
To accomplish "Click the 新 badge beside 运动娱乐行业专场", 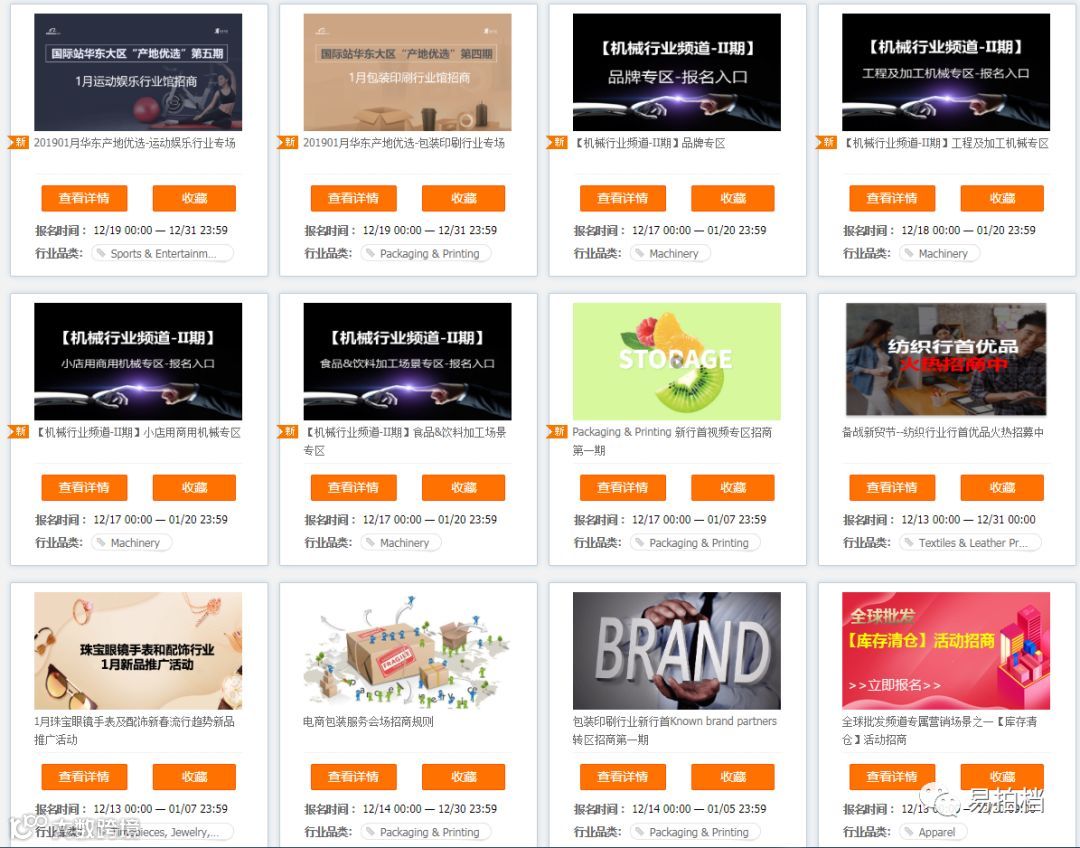I will 19,143.
